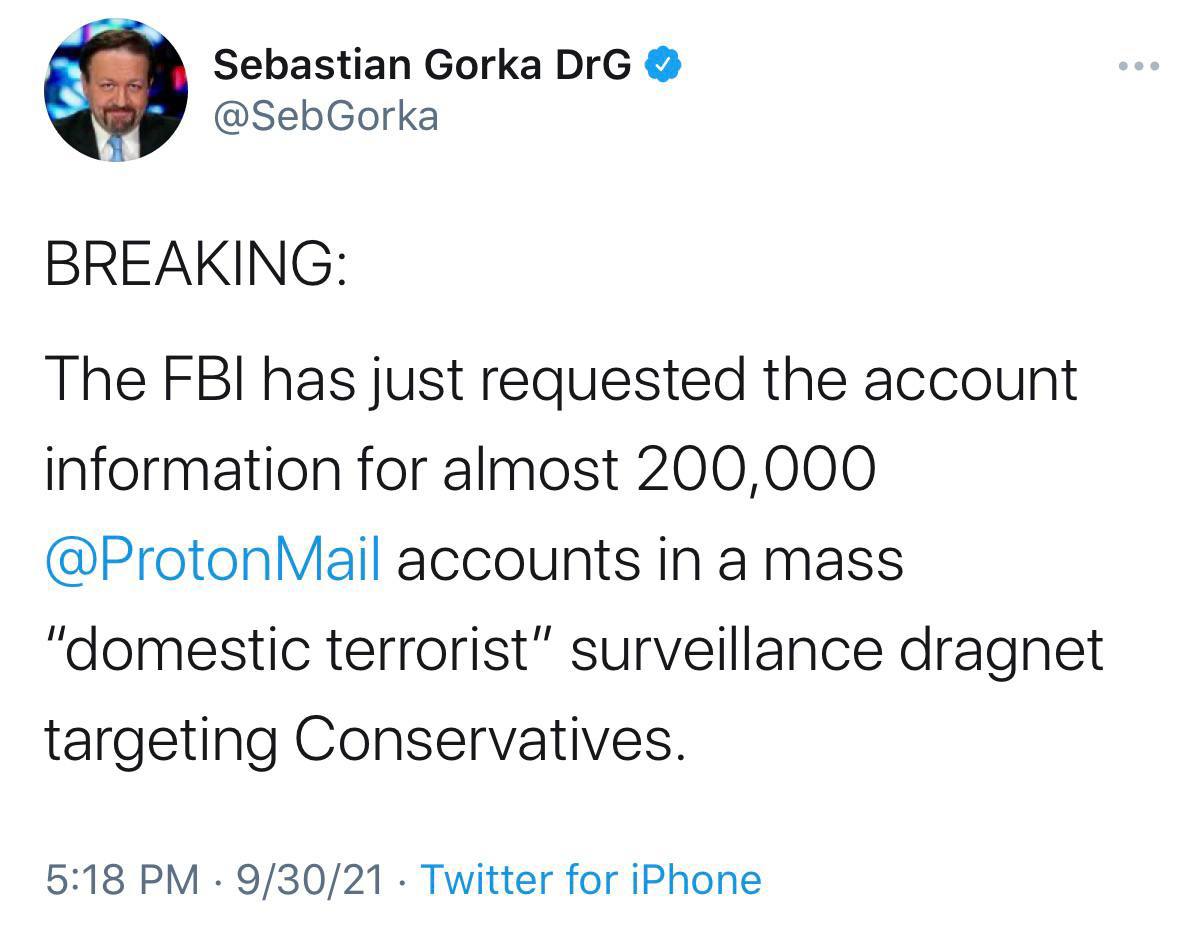Screen dimensions: 1190x928
Task: Follow the @ProtonMail mention link
Action: [x=212, y=560]
